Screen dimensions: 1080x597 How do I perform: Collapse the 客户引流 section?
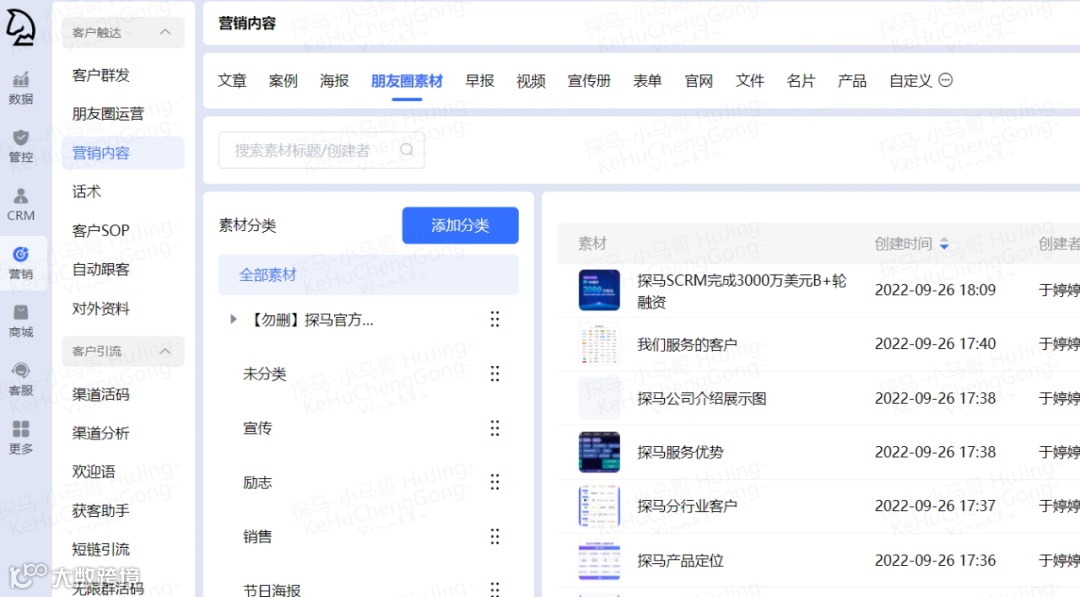coord(165,351)
